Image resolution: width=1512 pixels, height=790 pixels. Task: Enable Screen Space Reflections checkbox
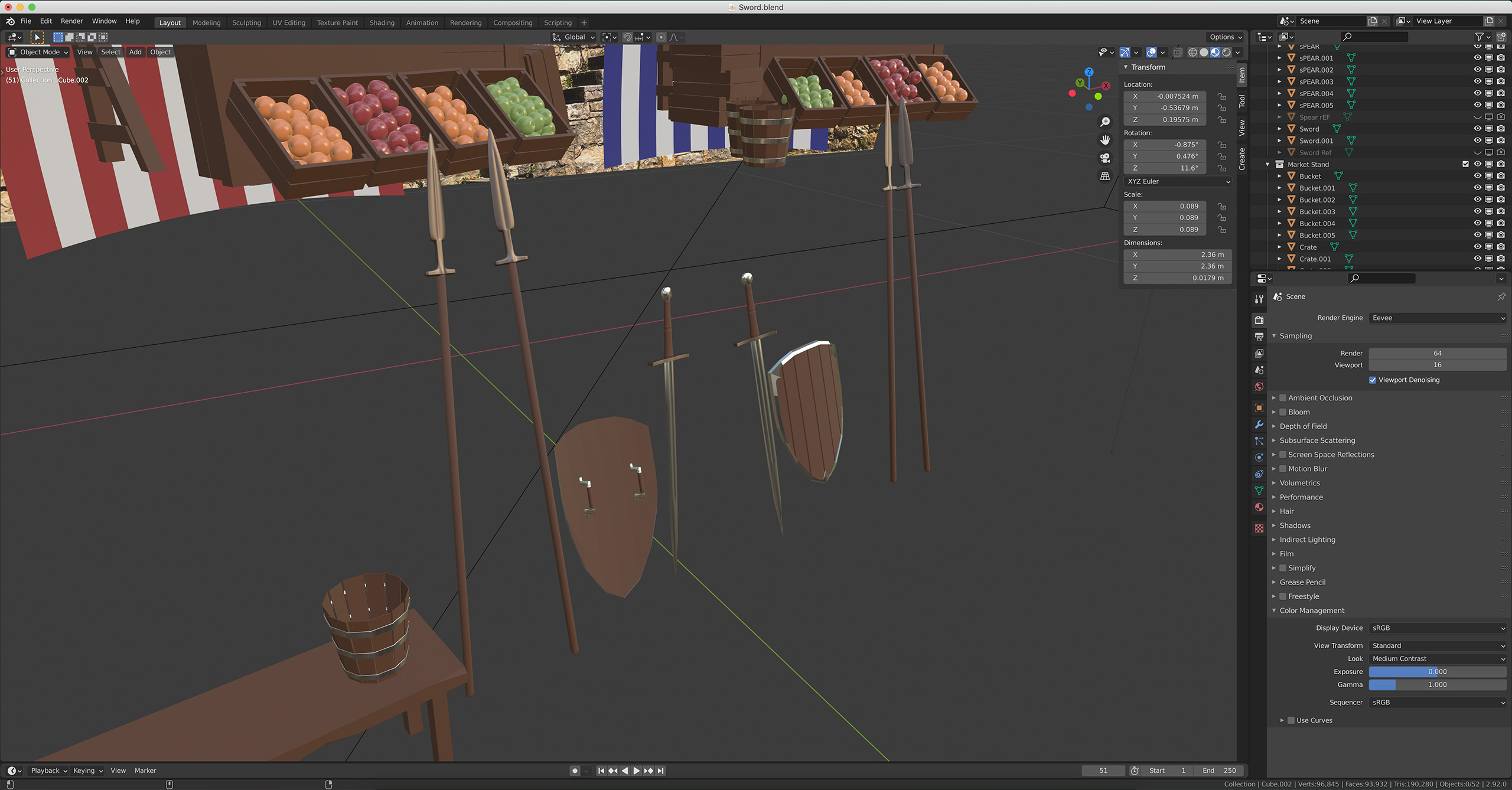coord(1283,455)
